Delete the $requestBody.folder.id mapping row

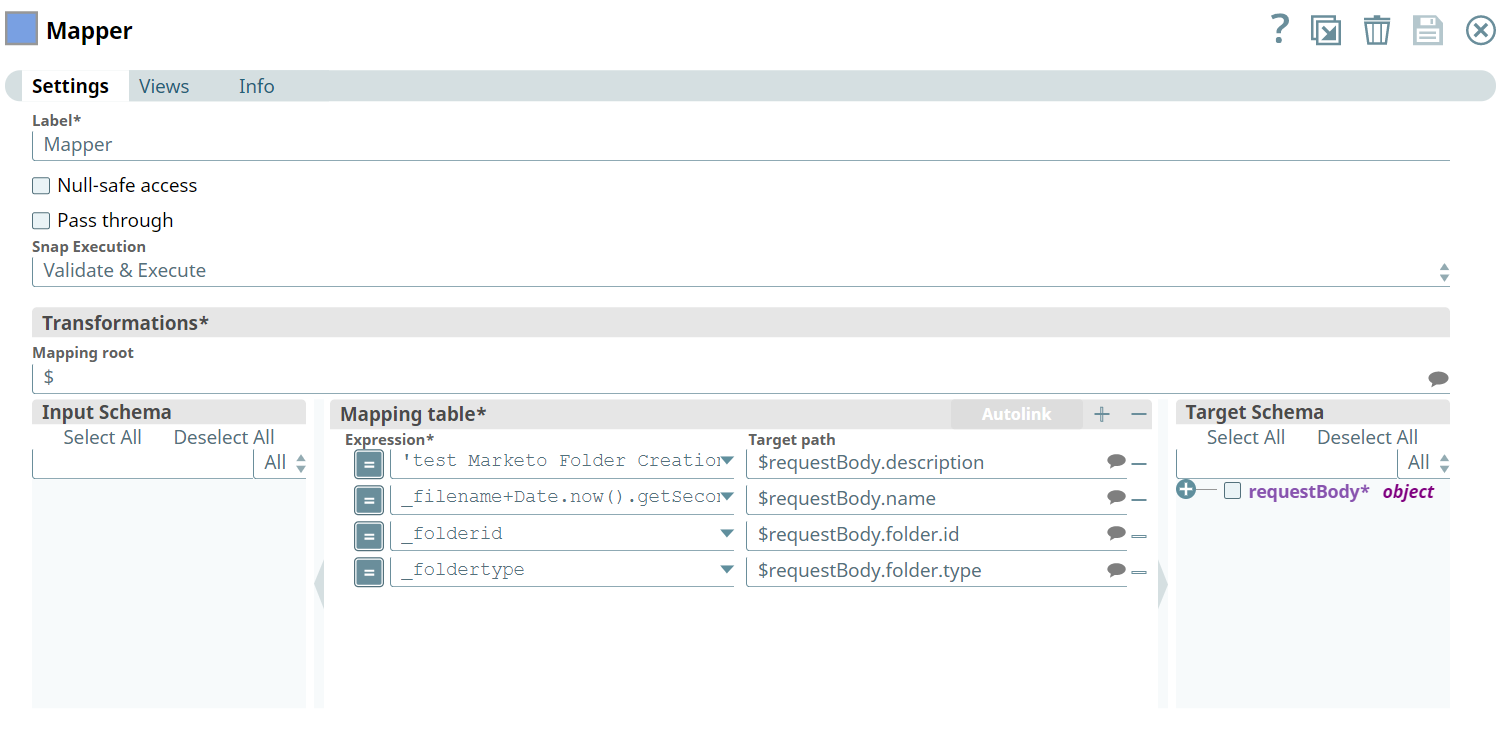coord(1138,536)
